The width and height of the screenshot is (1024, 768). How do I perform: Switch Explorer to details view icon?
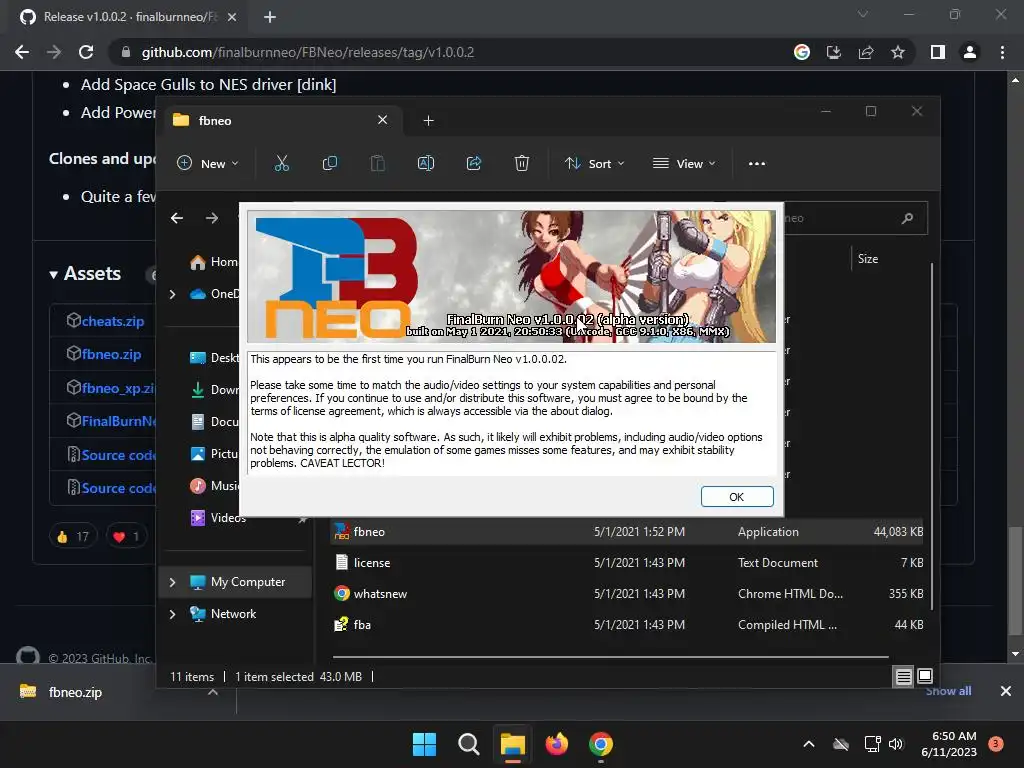point(904,677)
